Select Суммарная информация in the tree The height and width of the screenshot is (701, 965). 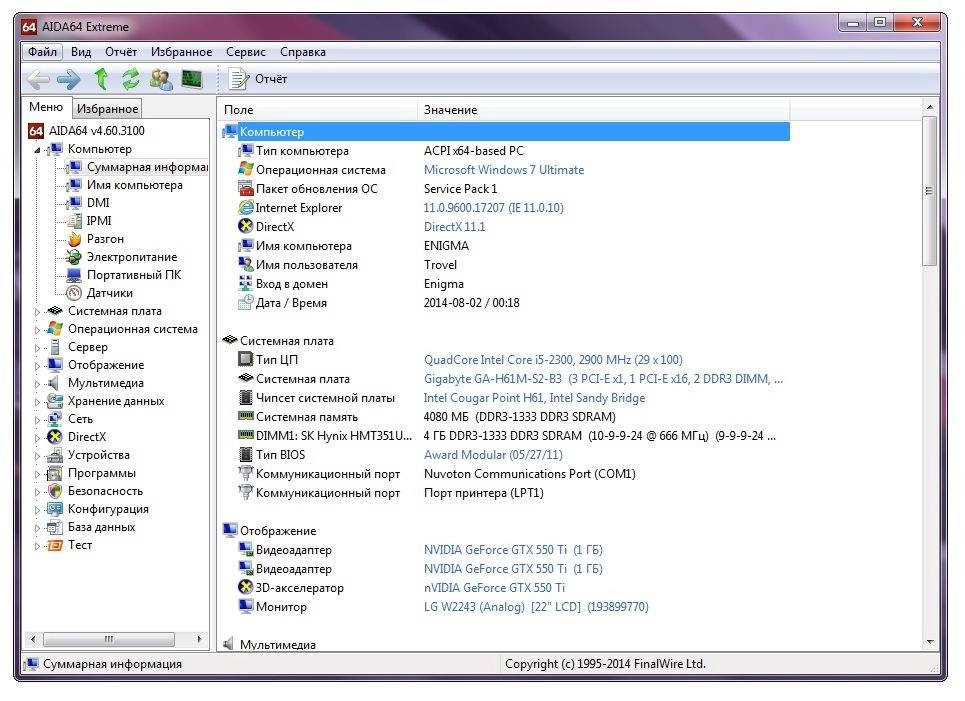coord(146,167)
